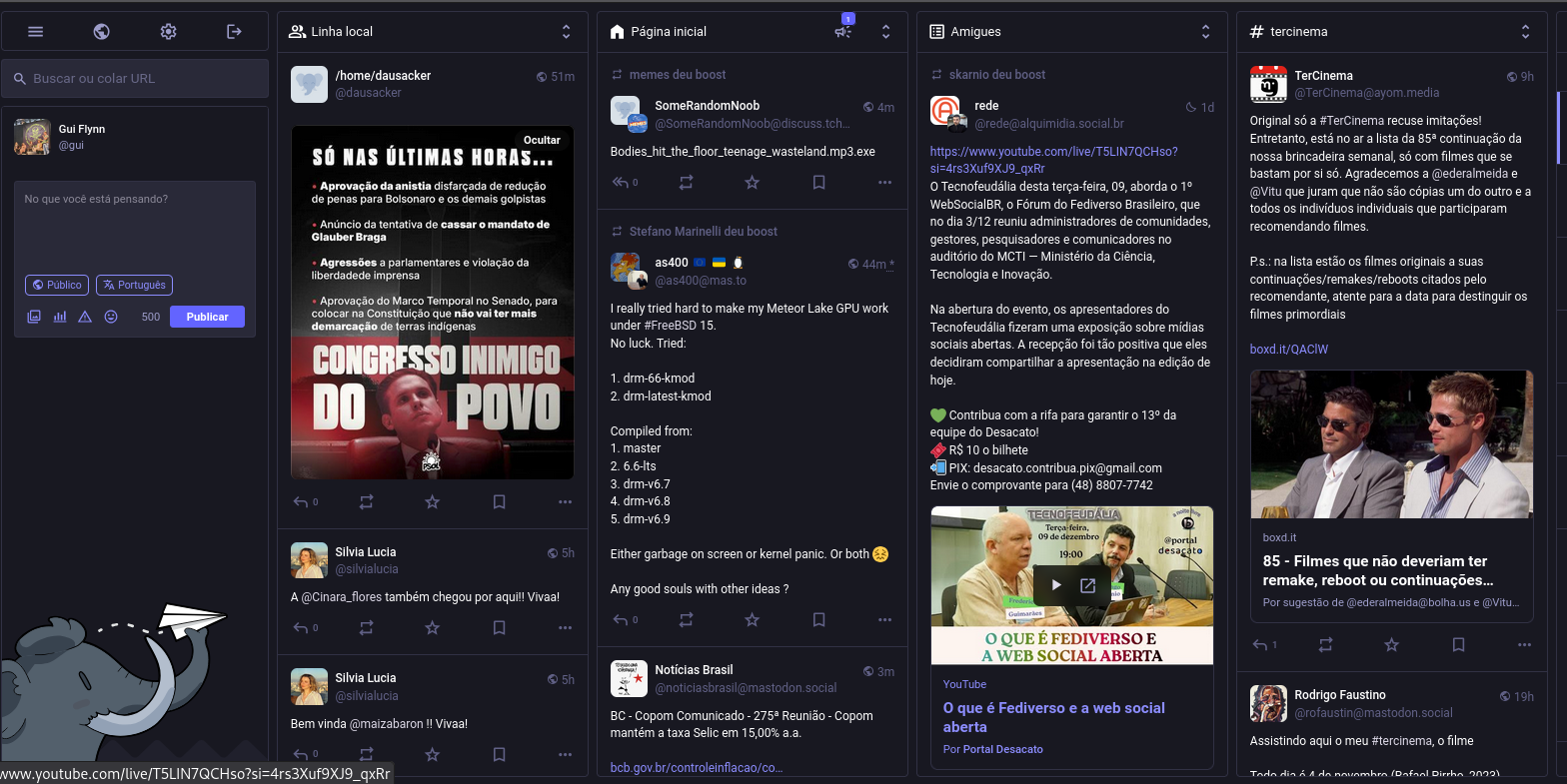Play the Tecnofeudália YouTube video
The image size is (1567, 784).
click(x=1054, y=585)
